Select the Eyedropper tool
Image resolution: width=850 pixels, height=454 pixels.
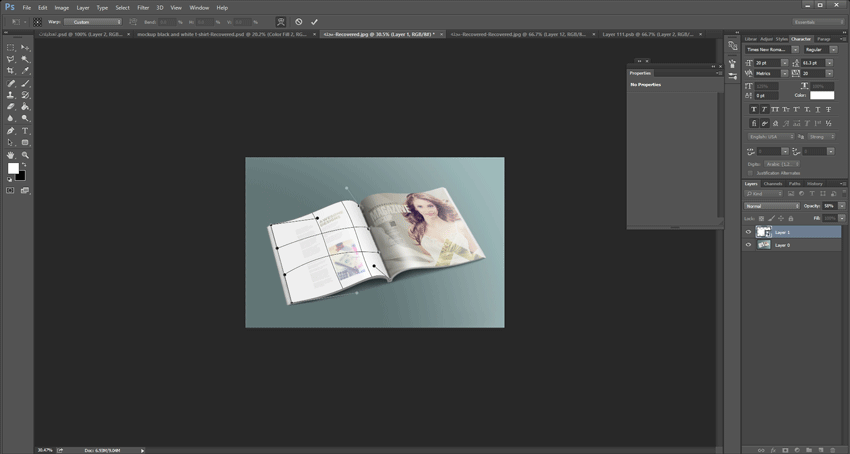click(25, 71)
